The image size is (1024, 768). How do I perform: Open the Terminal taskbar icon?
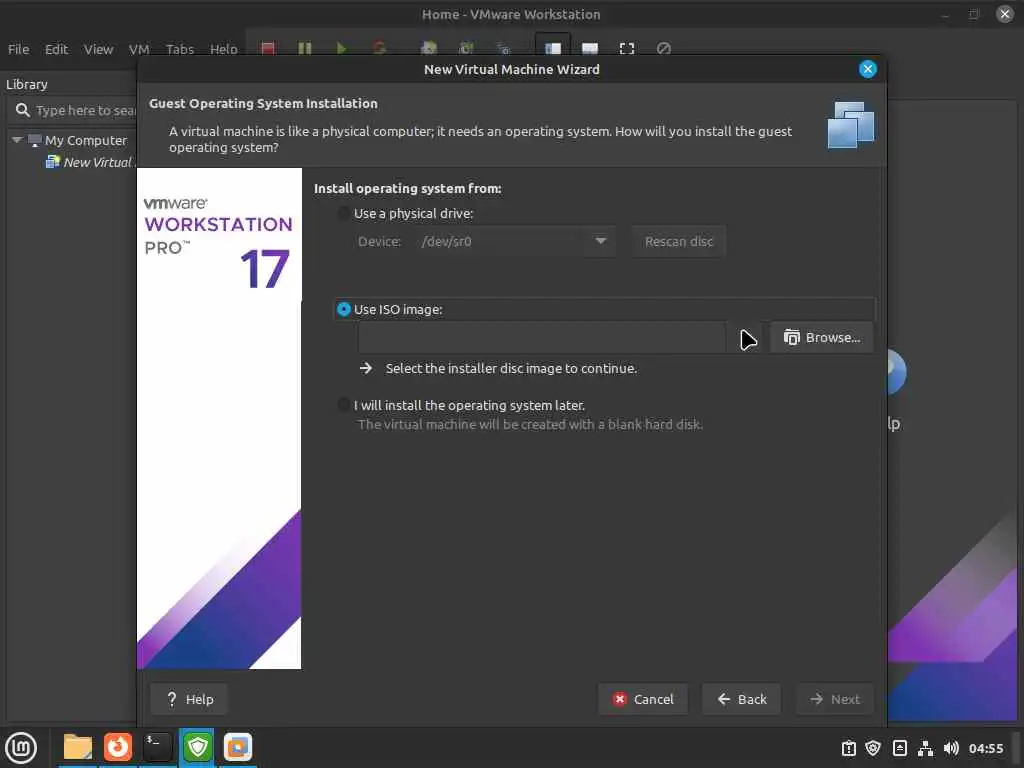pos(157,747)
